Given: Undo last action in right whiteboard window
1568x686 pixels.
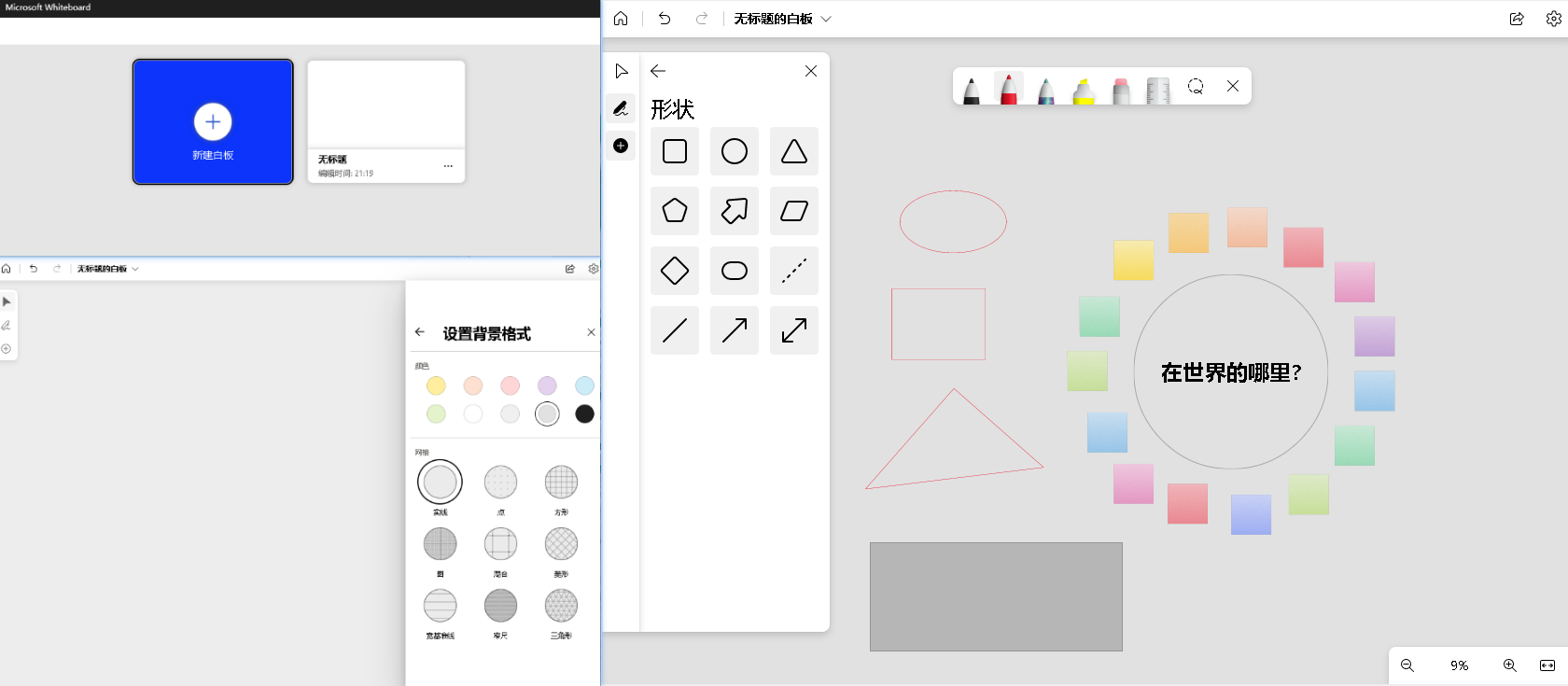Looking at the screenshot, I should [665, 19].
